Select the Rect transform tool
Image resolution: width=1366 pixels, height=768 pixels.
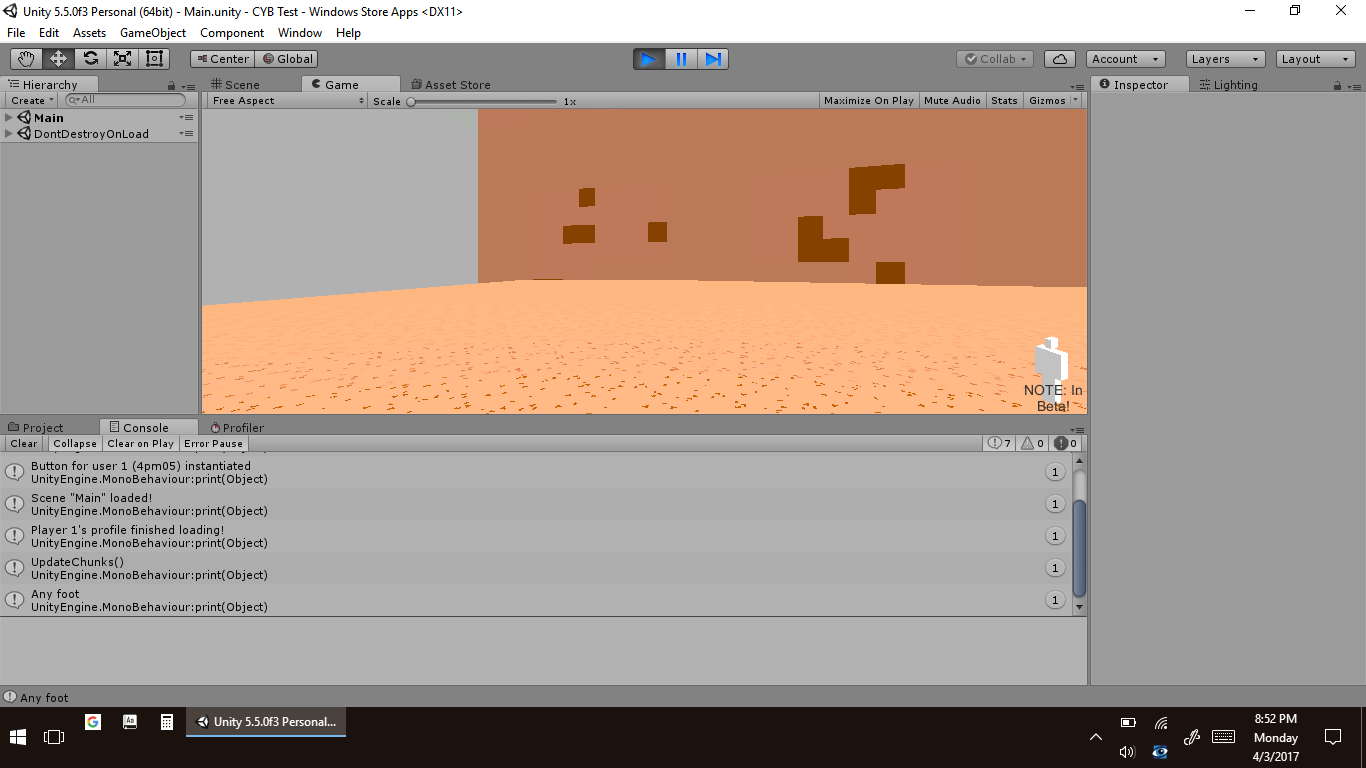coord(154,59)
